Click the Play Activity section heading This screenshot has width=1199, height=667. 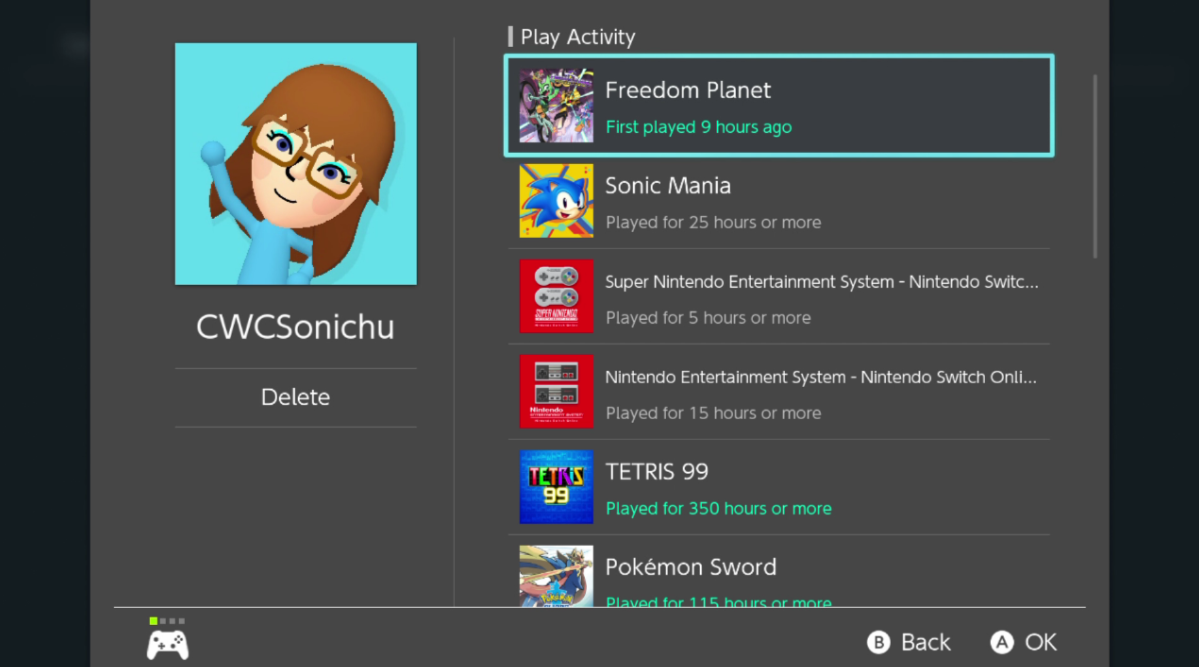578,37
